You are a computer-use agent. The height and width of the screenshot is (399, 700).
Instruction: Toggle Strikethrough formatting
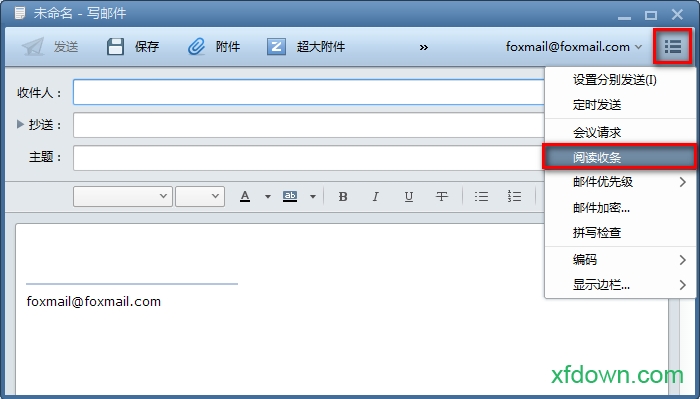[x=442, y=196]
